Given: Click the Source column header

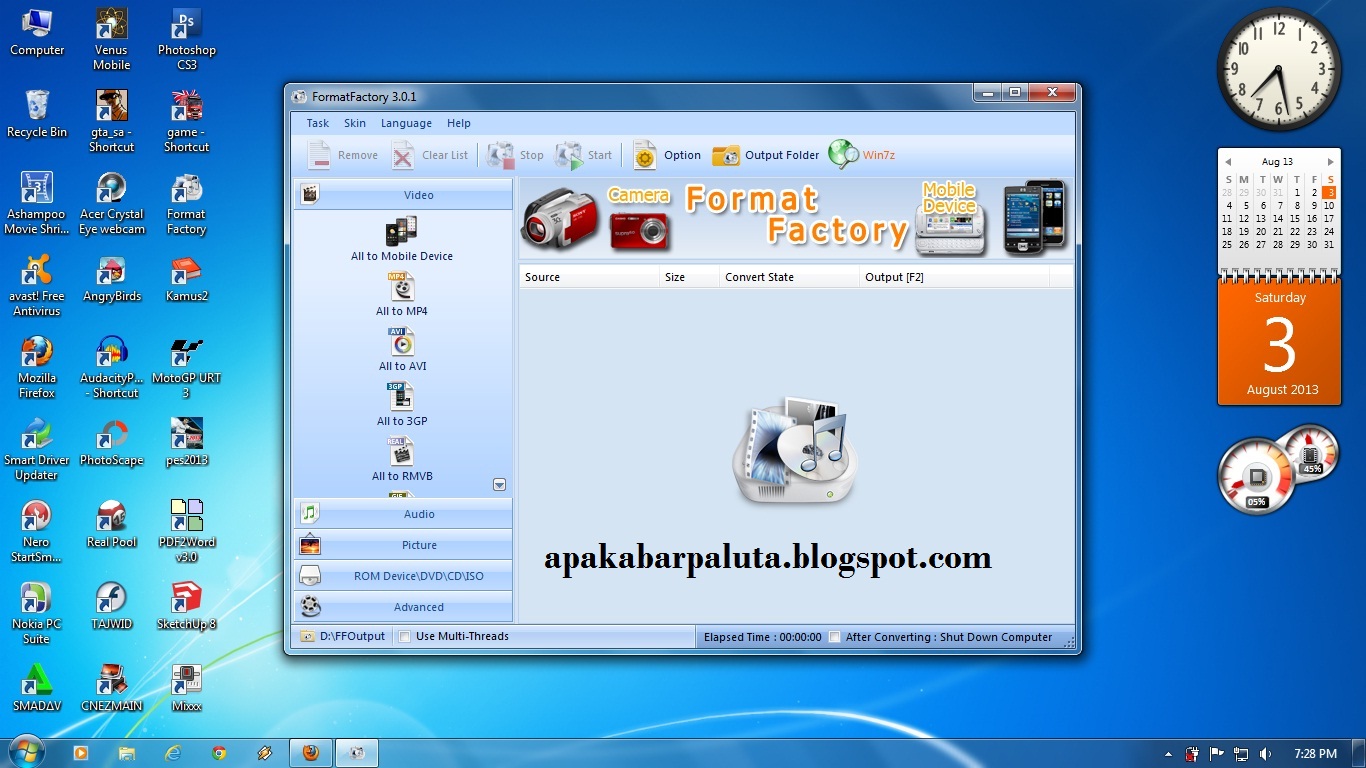Looking at the screenshot, I should 589,277.
